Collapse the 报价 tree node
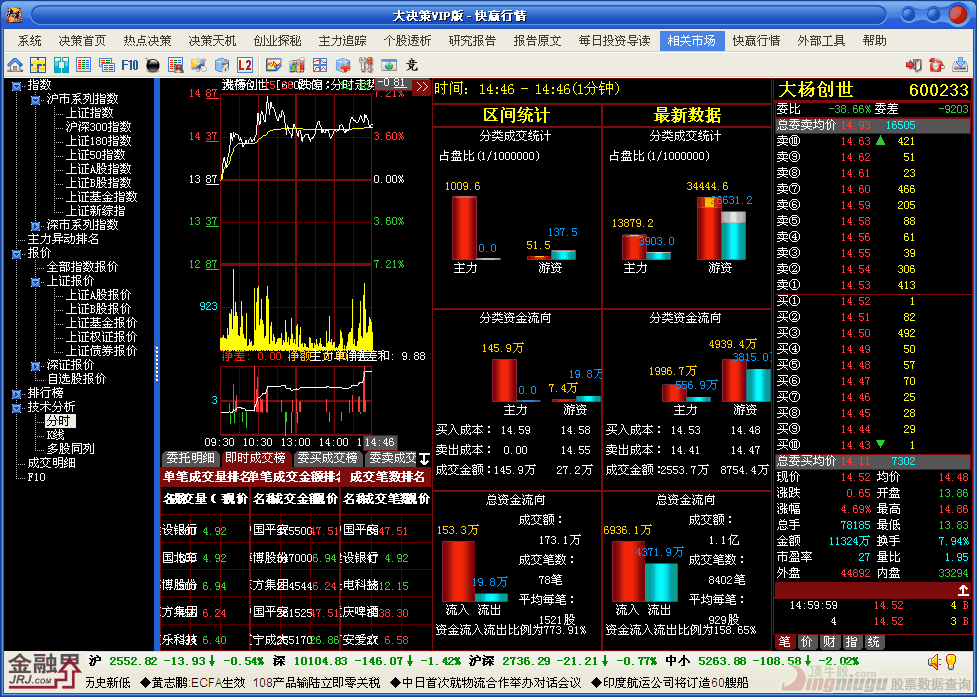Viewport: 977px width, 697px height. (16, 254)
